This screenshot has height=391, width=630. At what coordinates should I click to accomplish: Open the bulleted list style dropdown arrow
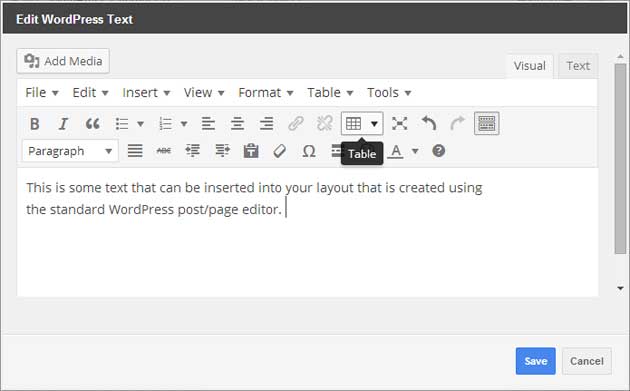[x=140, y=124]
